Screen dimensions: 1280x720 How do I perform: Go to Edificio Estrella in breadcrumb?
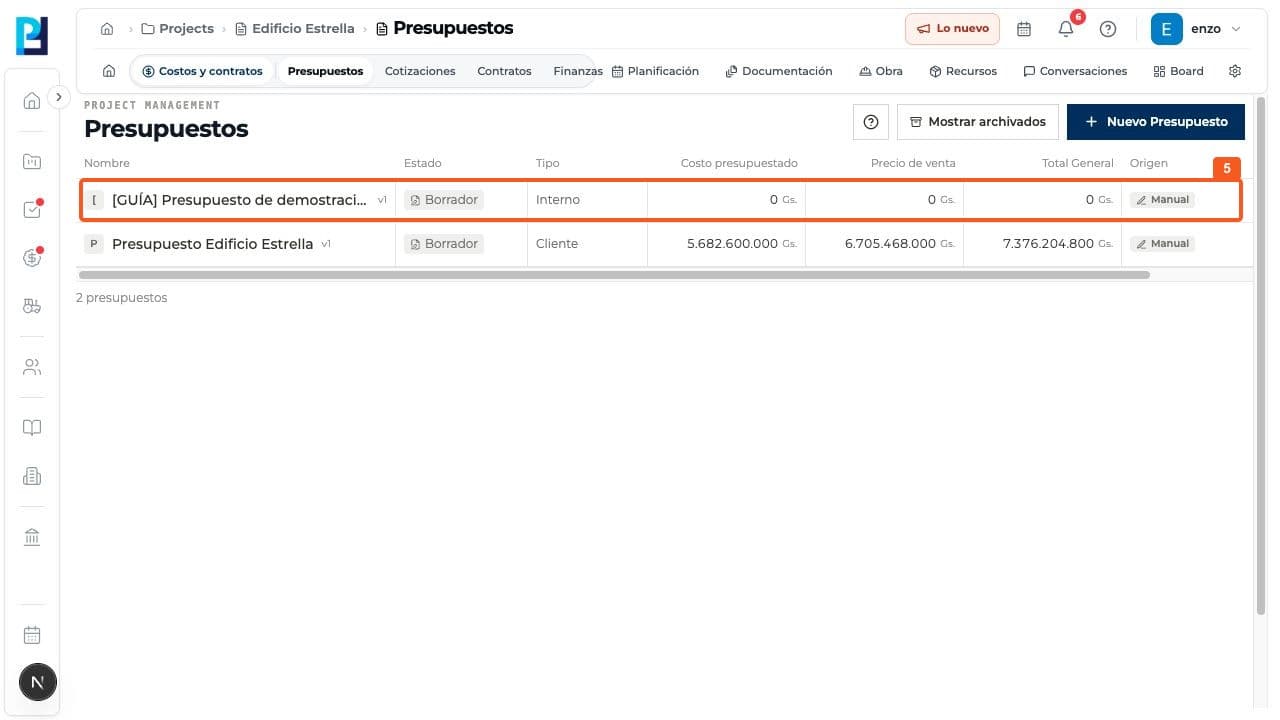[x=294, y=29]
